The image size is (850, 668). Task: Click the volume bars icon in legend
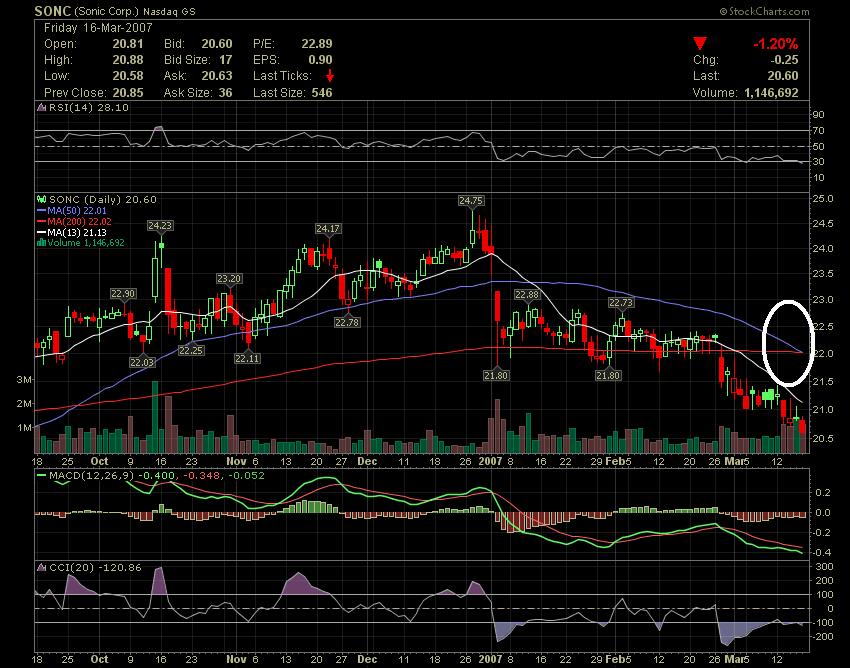[41, 243]
